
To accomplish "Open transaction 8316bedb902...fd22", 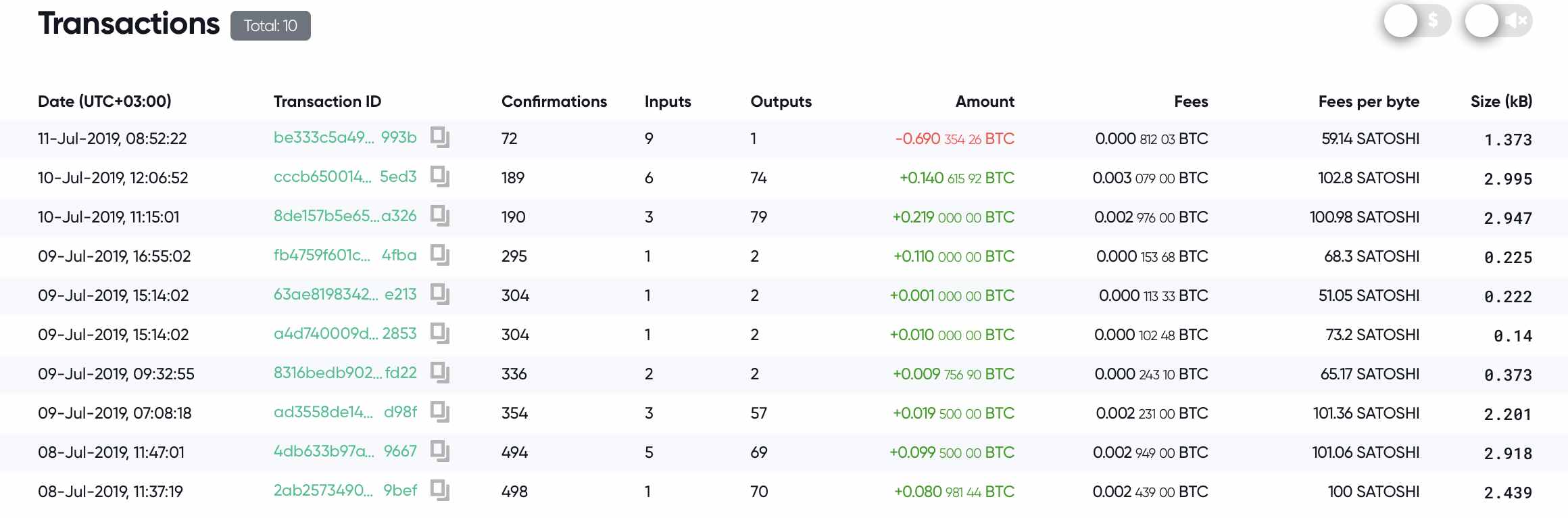I will click(345, 373).
